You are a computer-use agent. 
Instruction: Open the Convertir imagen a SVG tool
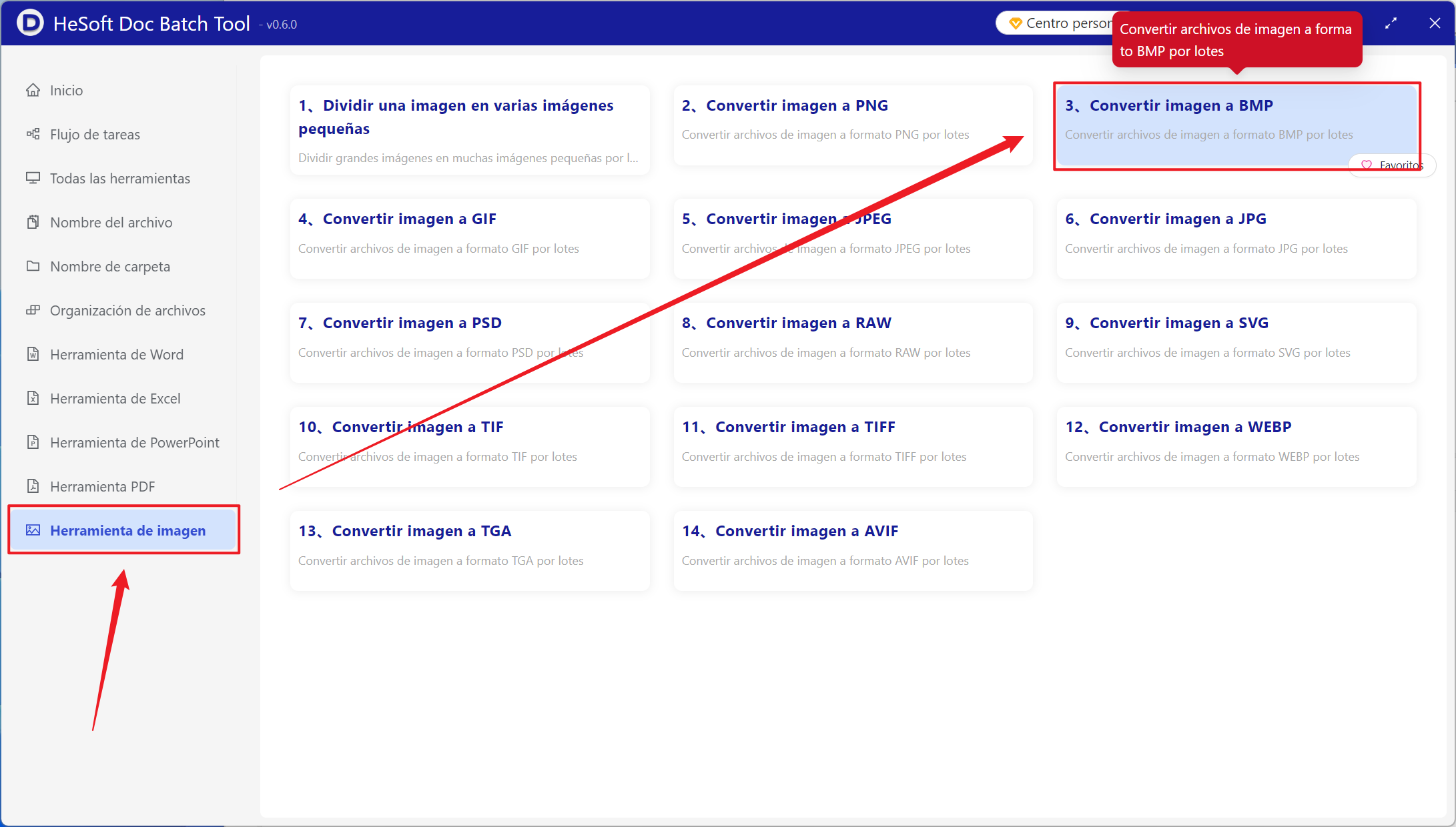tap(1236, 343)
